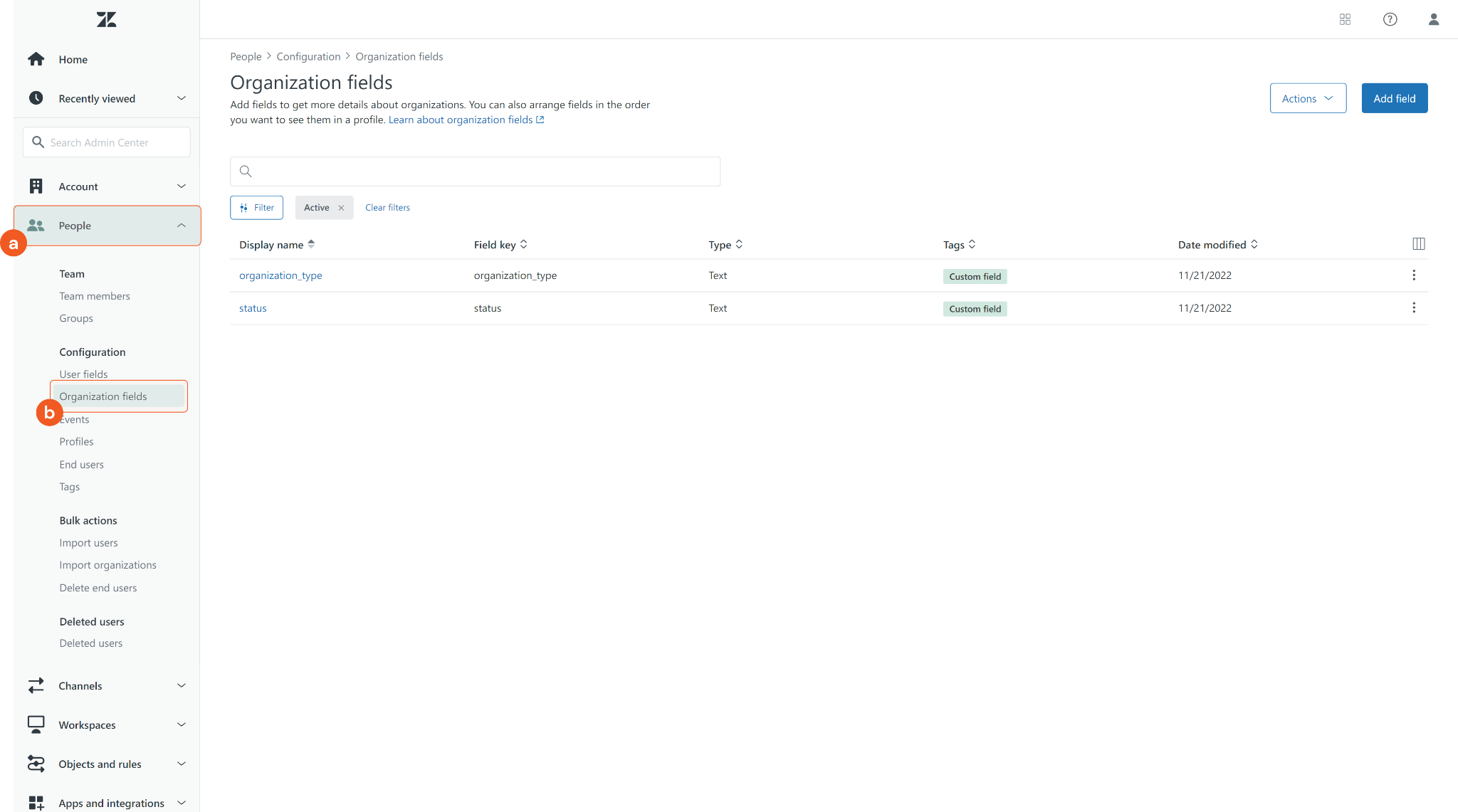Open options menu for organization_type row
Image resolution: width=1458 pixels, height=812 pixels.
tap(1413, 275)
